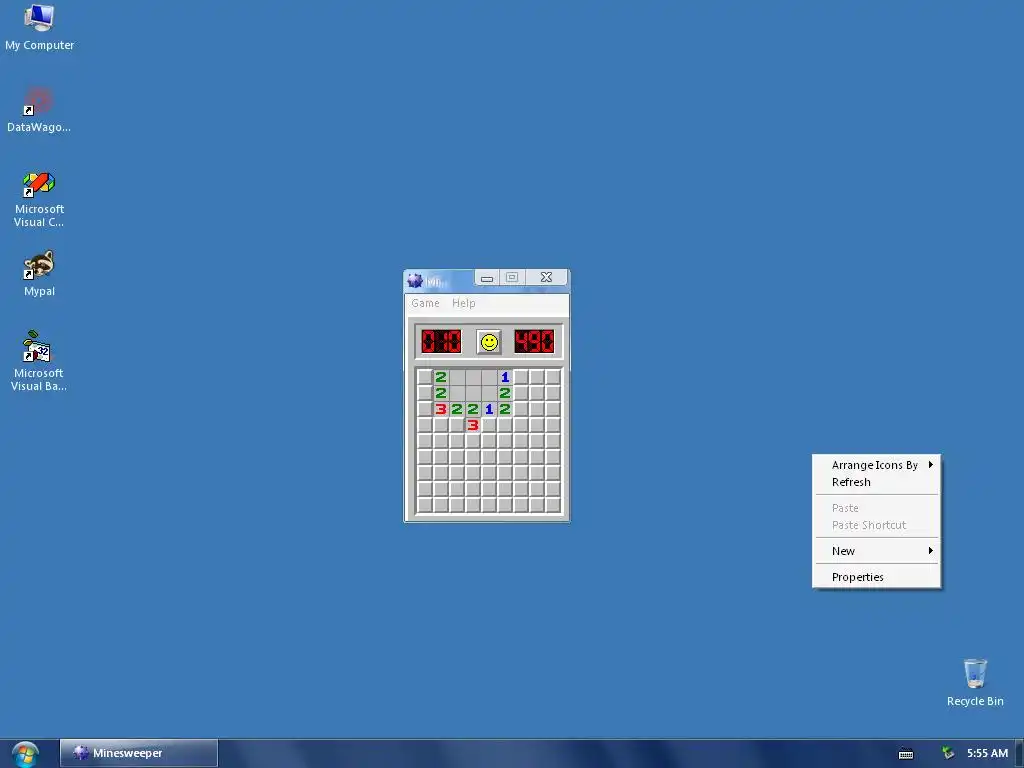This screenshot has width=1024, height=768.
Task: Select the Mypal raccoon browser icon
Action: click(x=39, y=274)
